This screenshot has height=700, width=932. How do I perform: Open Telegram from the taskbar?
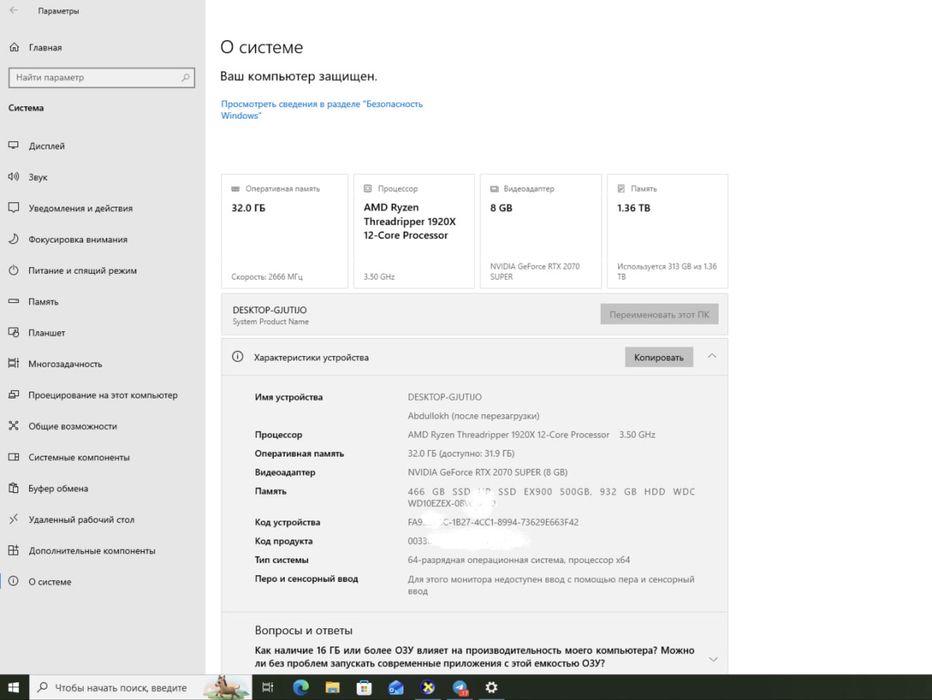(460, 688)
